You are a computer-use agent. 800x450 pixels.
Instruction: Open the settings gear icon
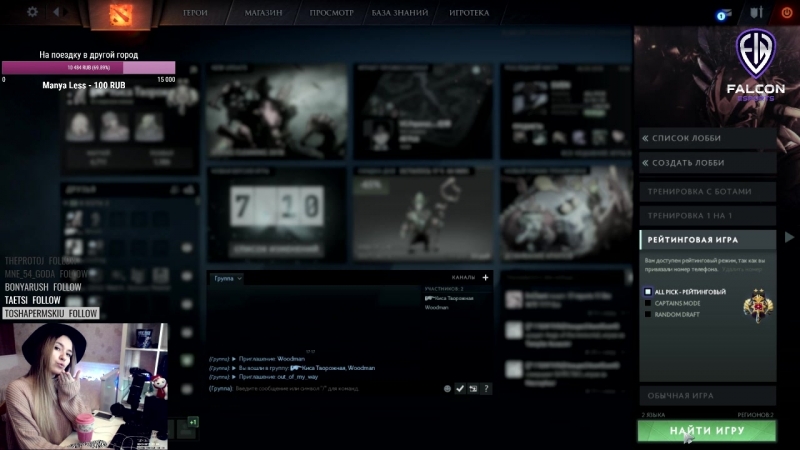32,12
